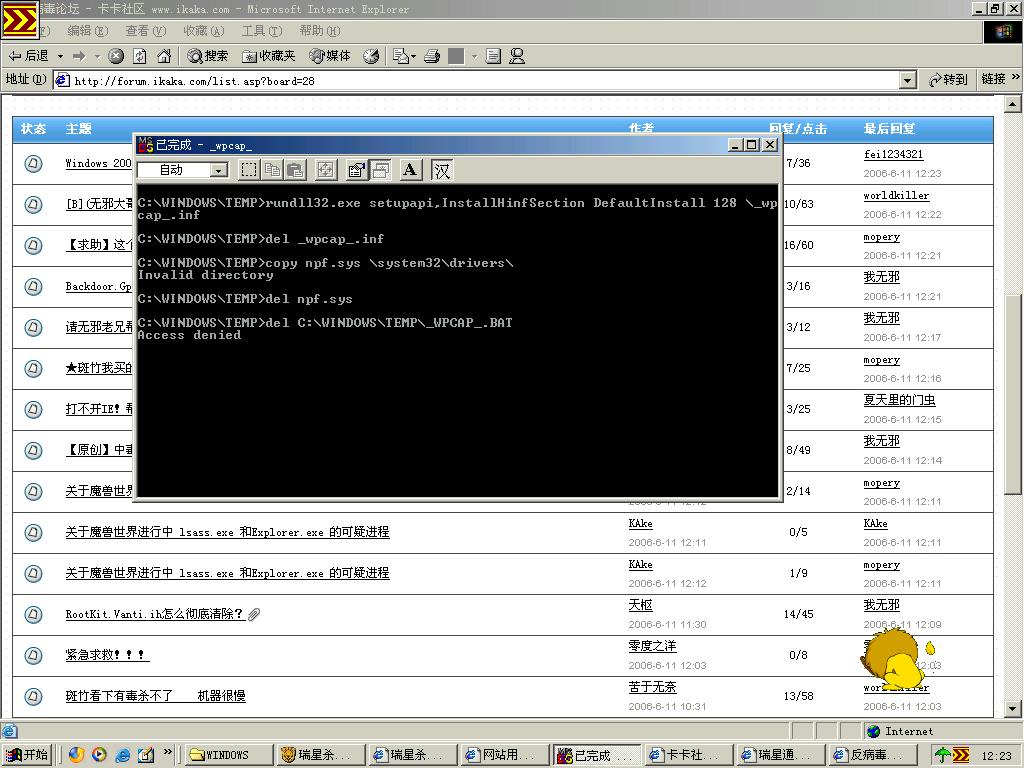This screenshot has height=768, width=1024.
Task: Open the Properties icon in the DOS toolbar
Action: pos(356,170)
